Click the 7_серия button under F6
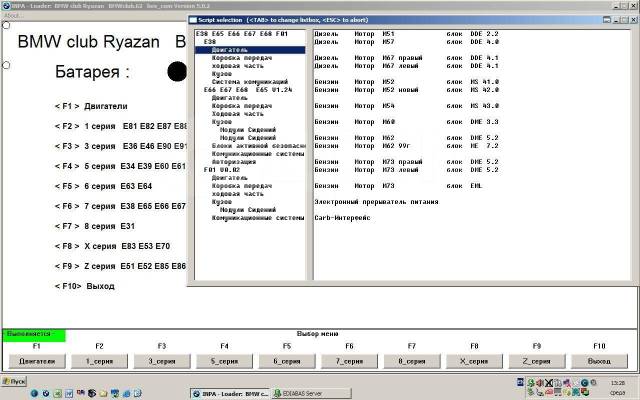640x400 pixels. click(349, 361)
